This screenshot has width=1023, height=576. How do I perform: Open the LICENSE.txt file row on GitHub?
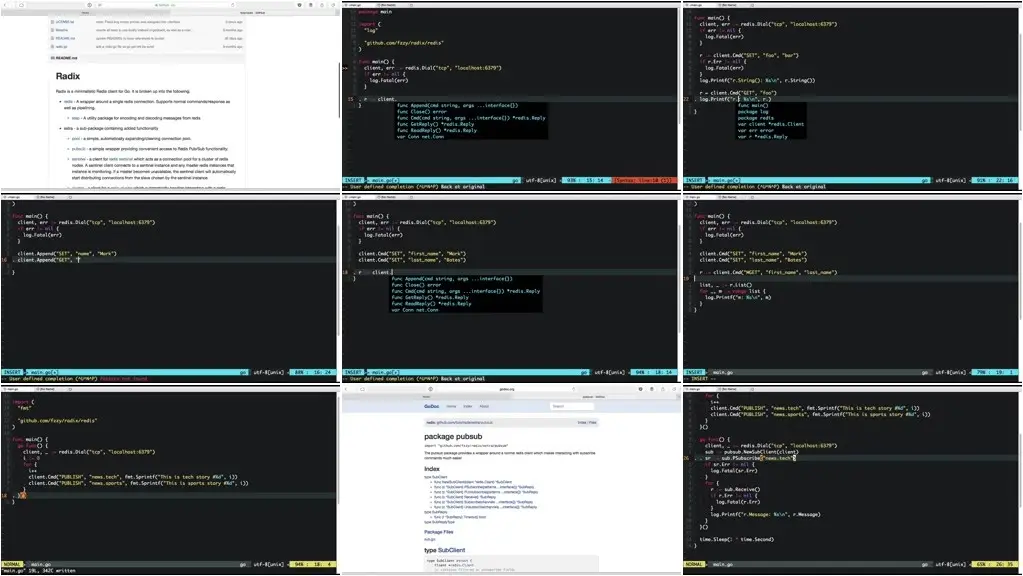(147, 22)
